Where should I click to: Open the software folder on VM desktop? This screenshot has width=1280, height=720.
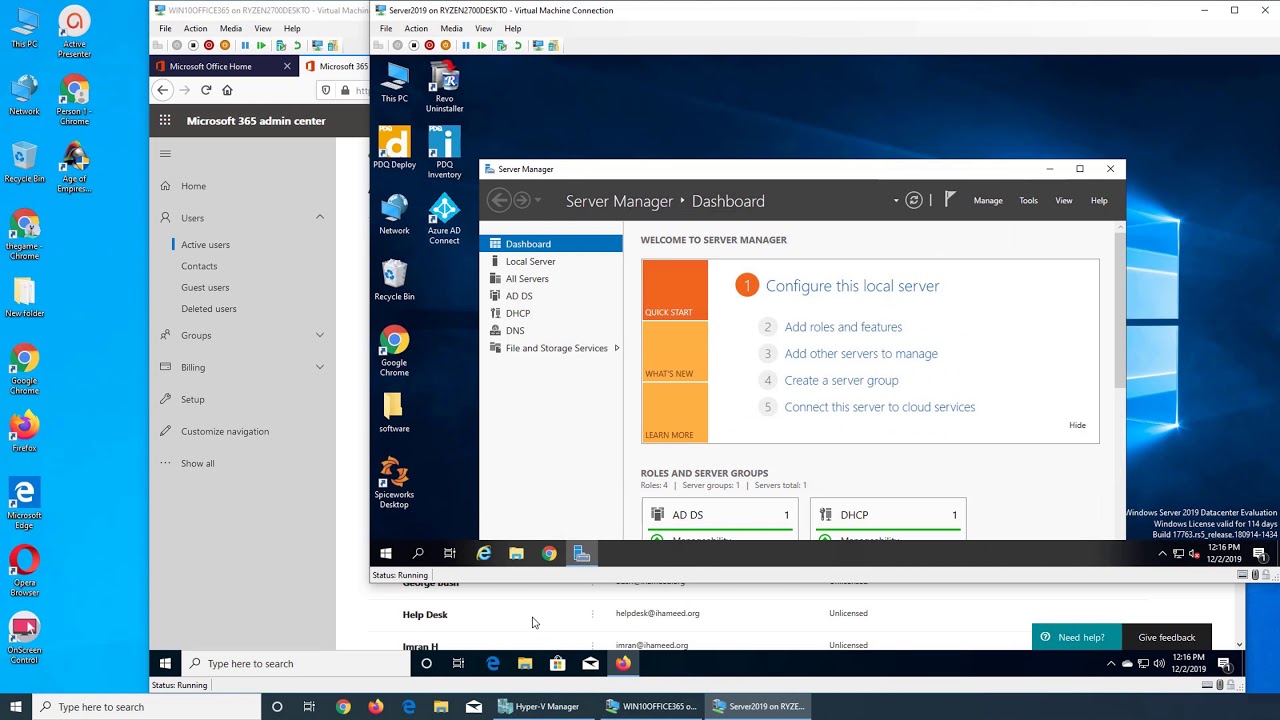pyautogui.click(x=394, y=412)
